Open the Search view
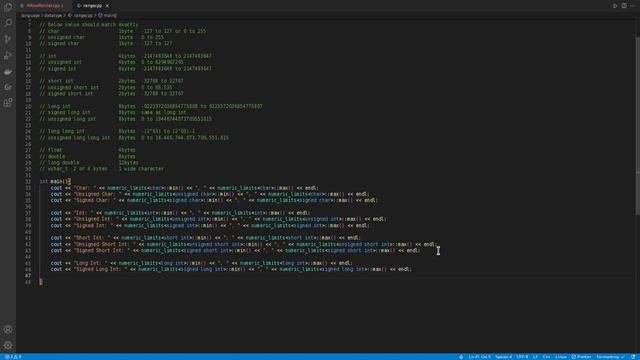640x360 pixels. pos(8,23)
